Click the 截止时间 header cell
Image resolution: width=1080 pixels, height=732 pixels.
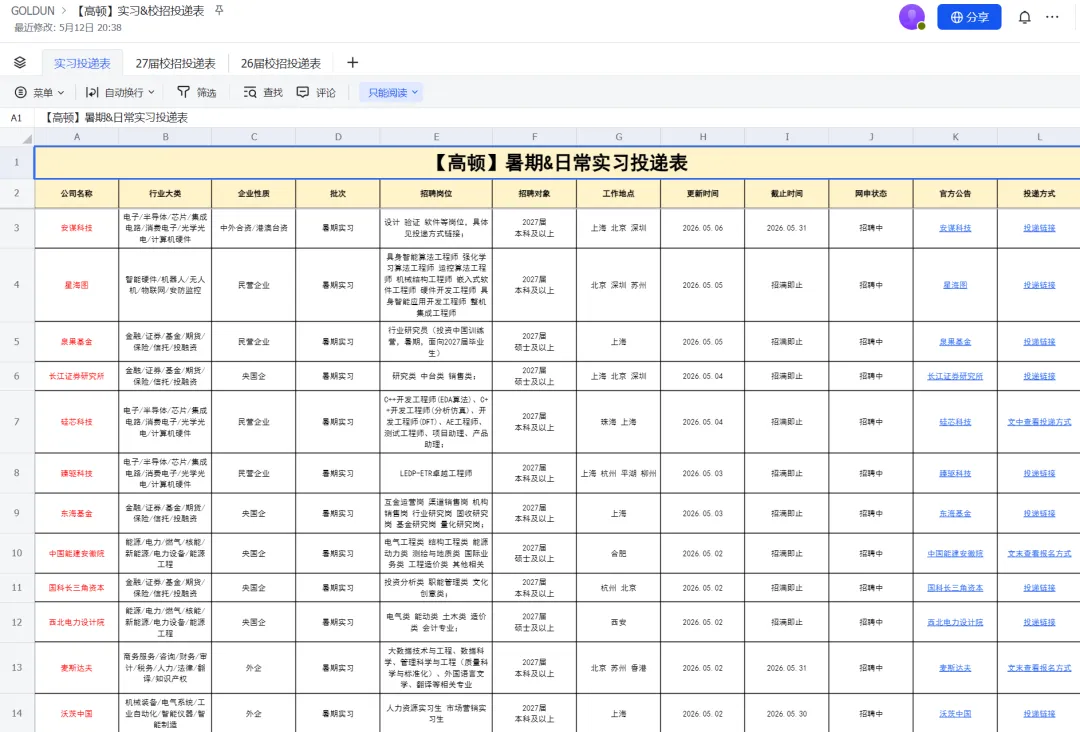(x=787, y=194)
